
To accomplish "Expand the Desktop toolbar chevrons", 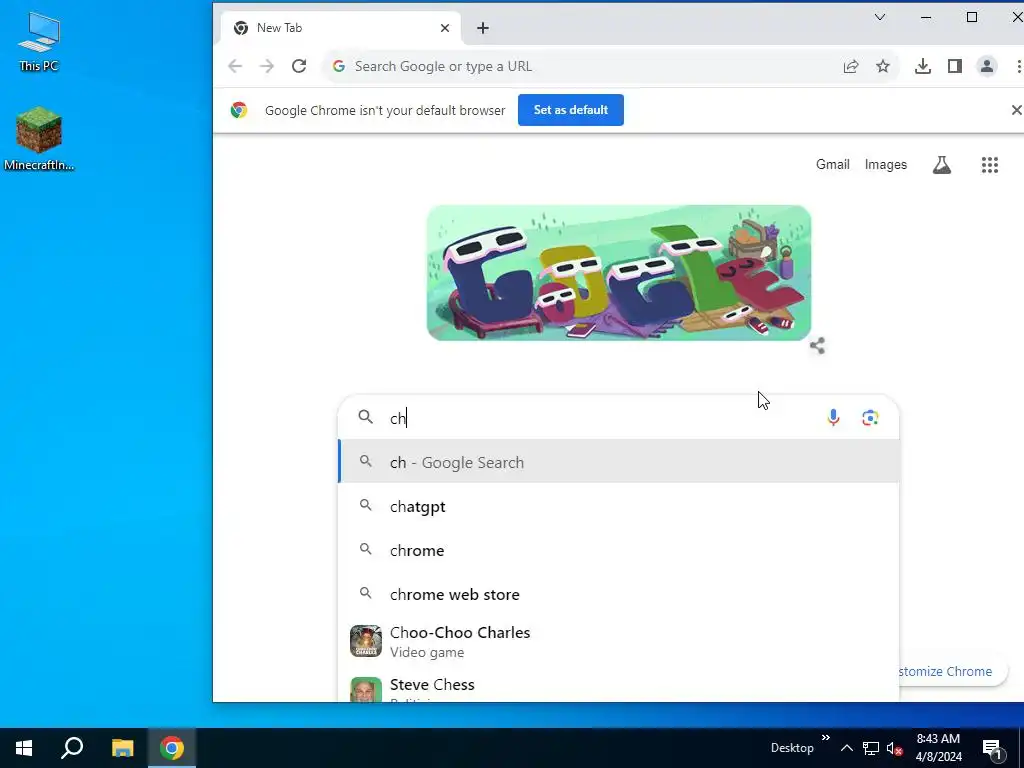I will coord(825,738).
